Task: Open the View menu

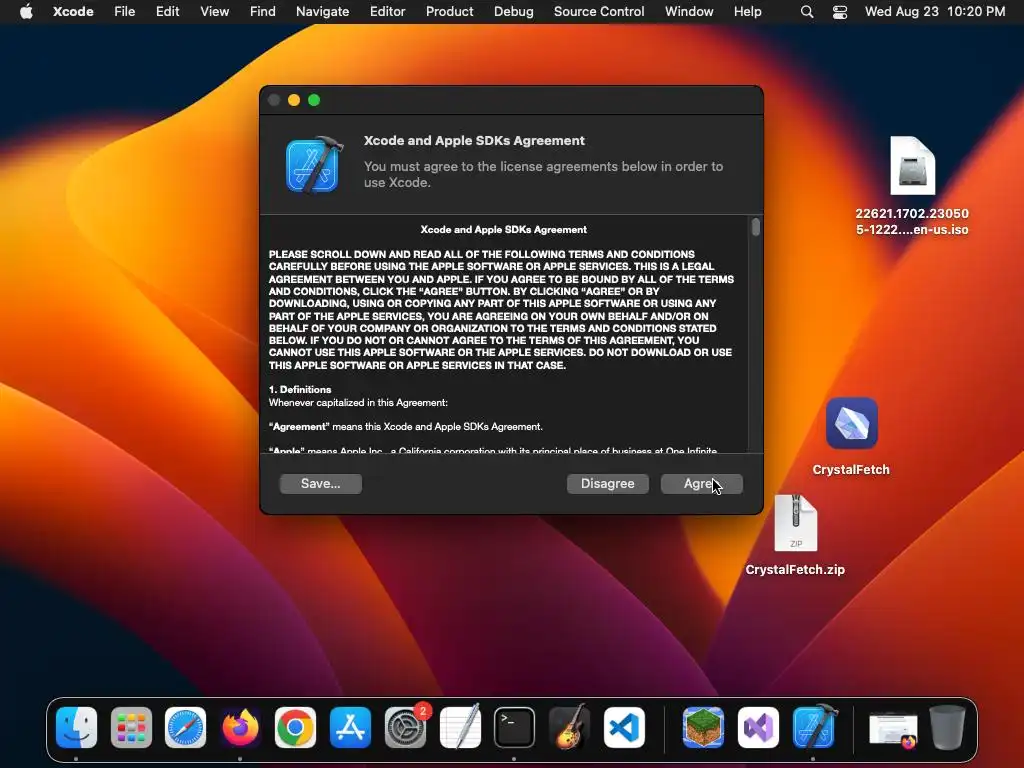Action: 214,11
